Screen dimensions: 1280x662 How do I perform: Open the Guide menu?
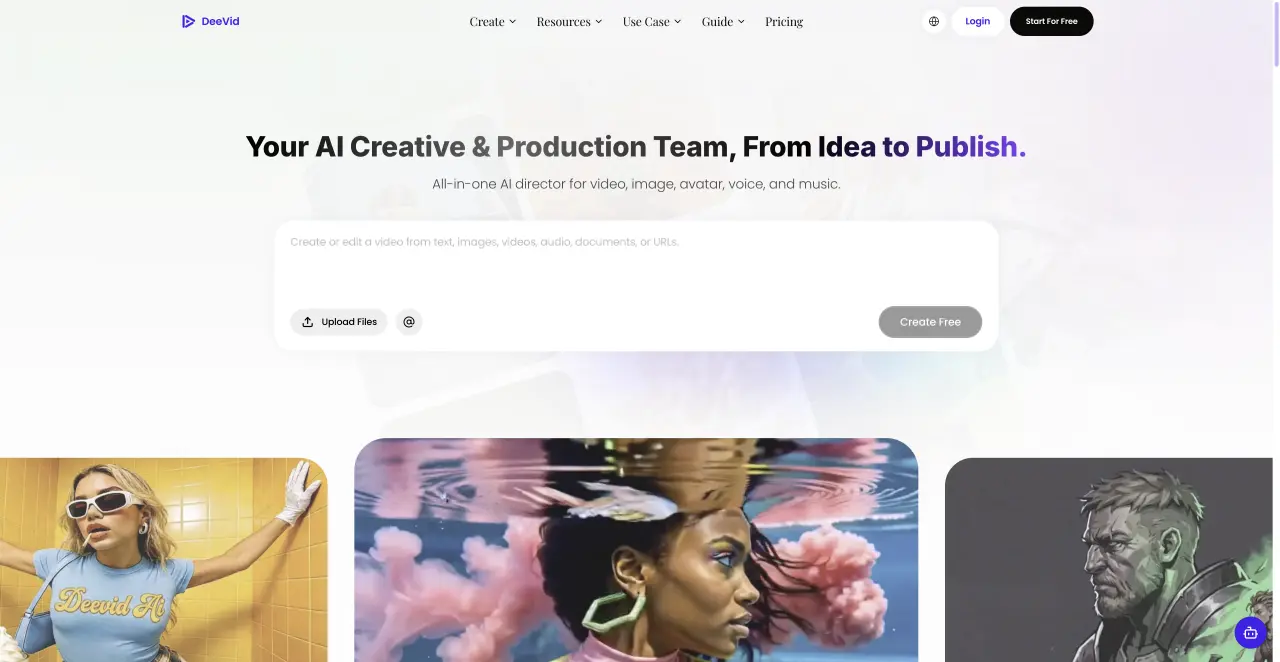tap(723, 21)
